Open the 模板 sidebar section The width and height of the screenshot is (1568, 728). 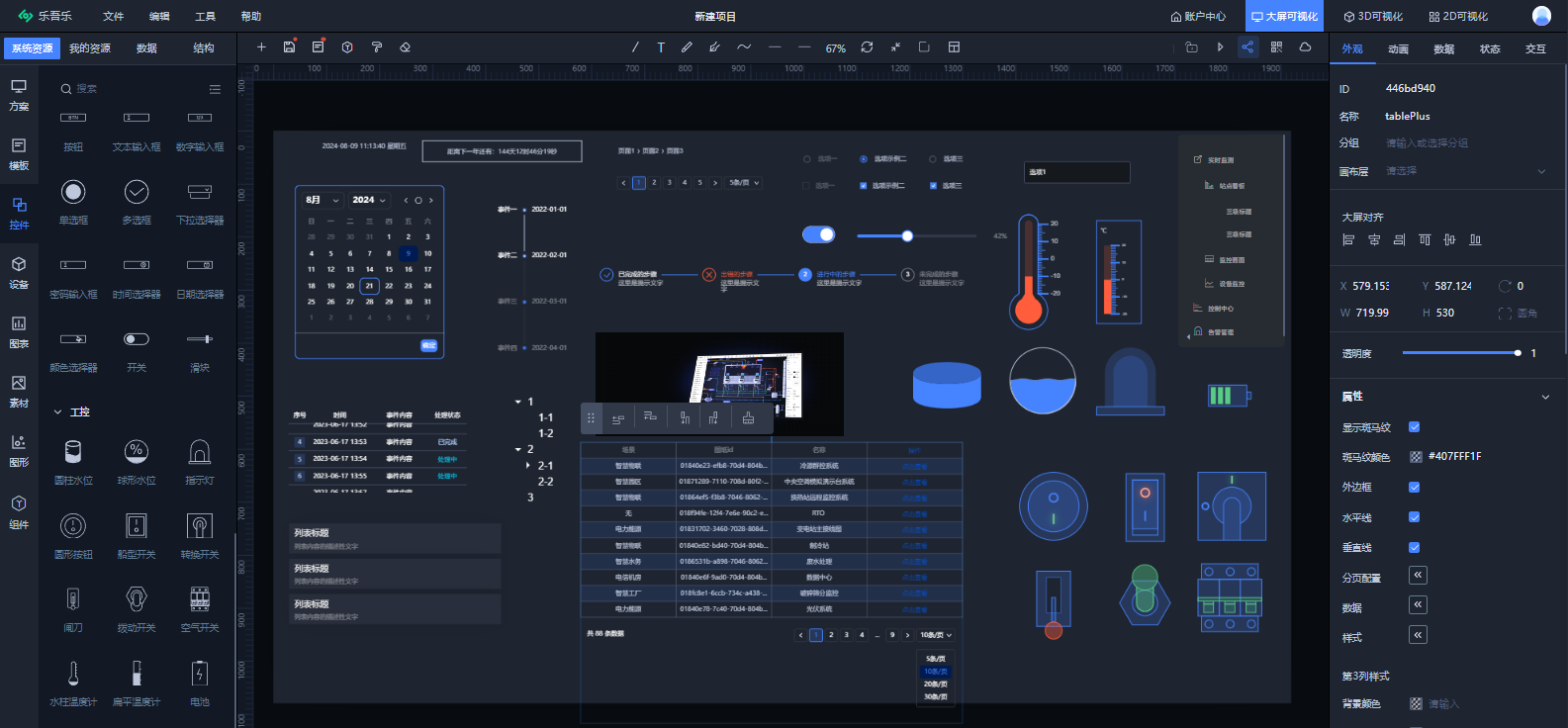(x=19, y=154)
